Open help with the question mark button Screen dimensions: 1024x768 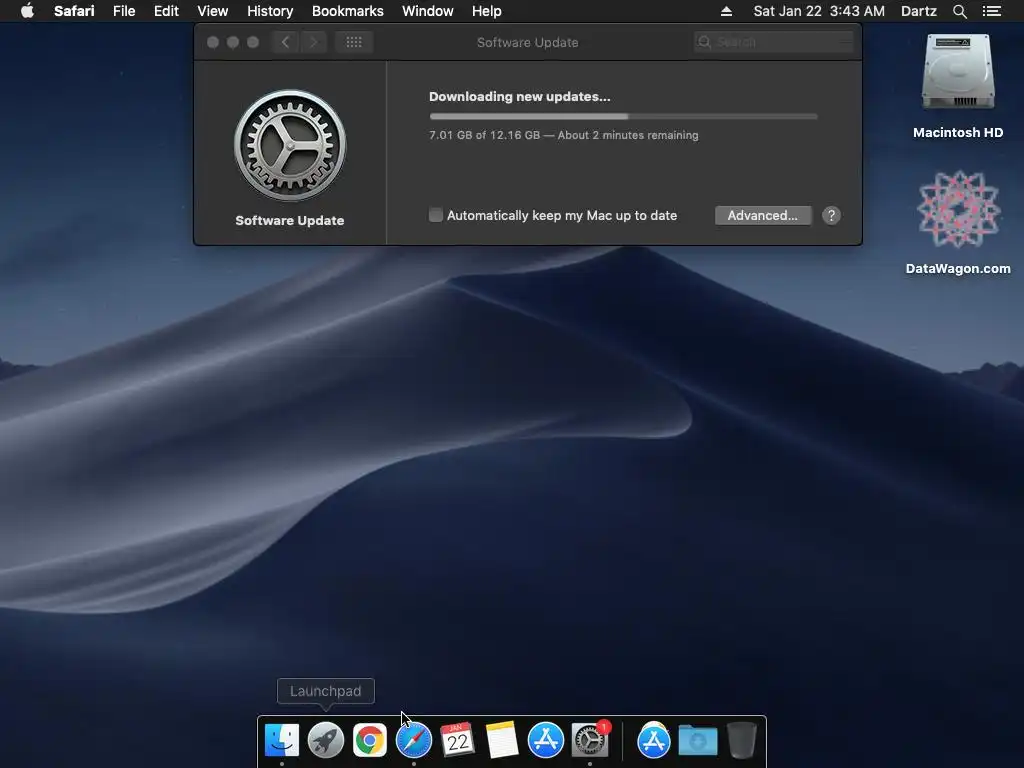click(831, 216)
